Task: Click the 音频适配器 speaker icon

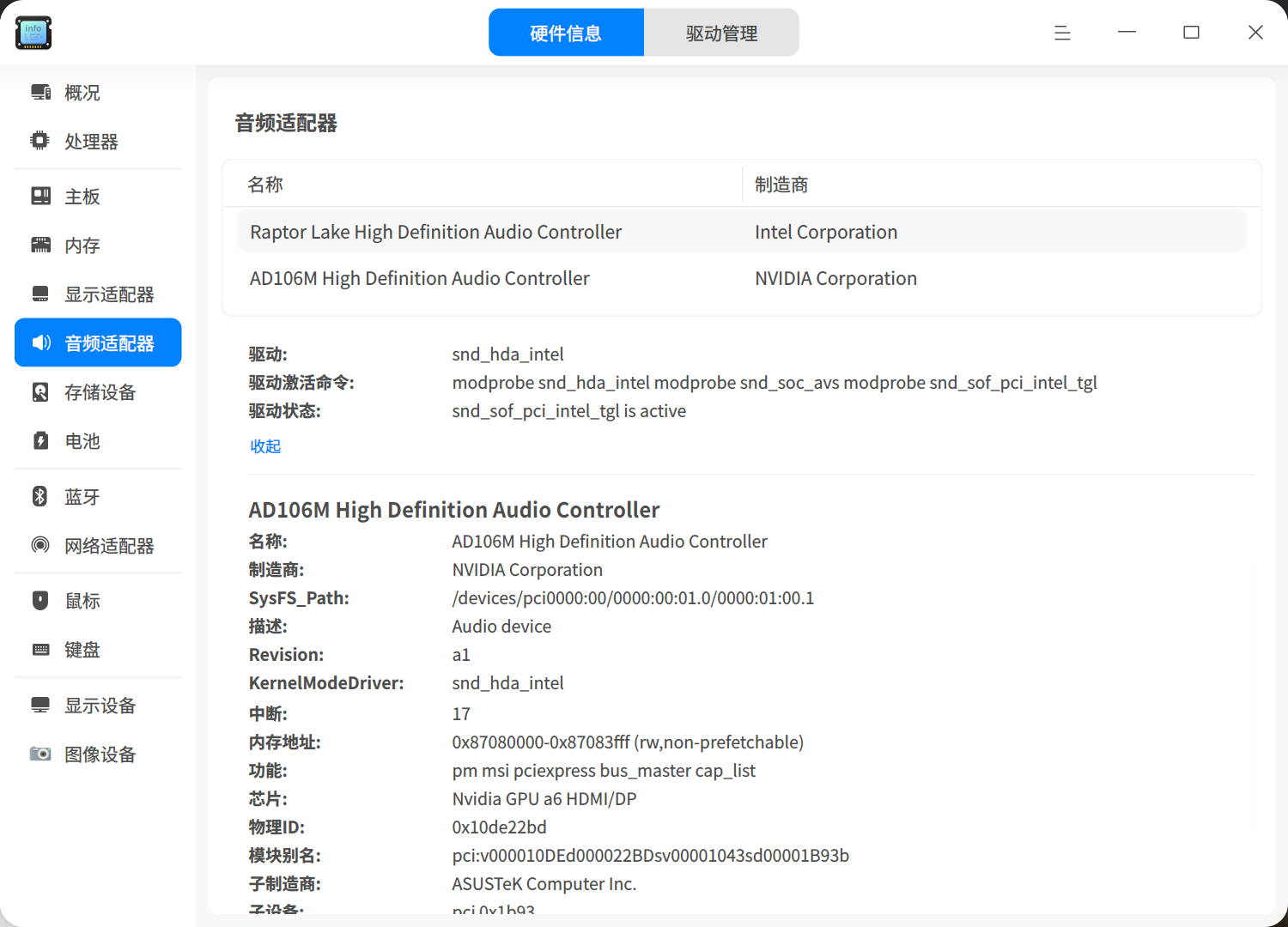Action: click(x=40, y=342)
